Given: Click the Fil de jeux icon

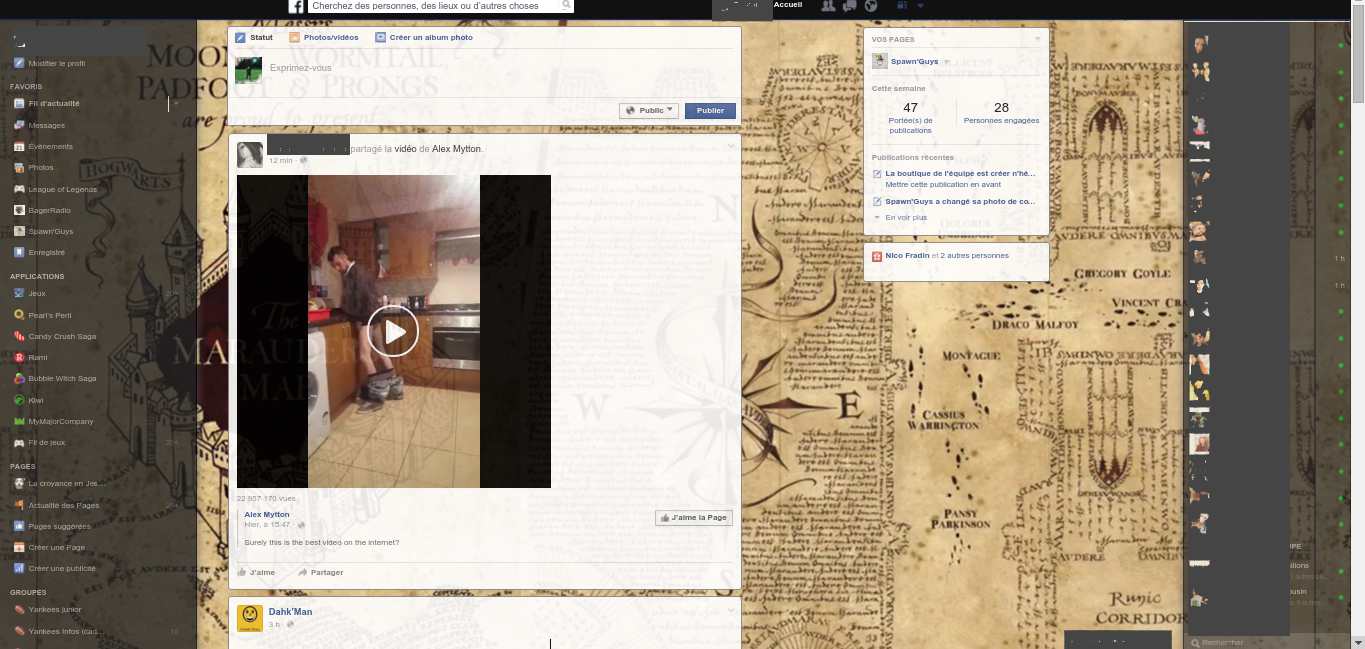Looking at the screenshot, I should click(19, 442).
